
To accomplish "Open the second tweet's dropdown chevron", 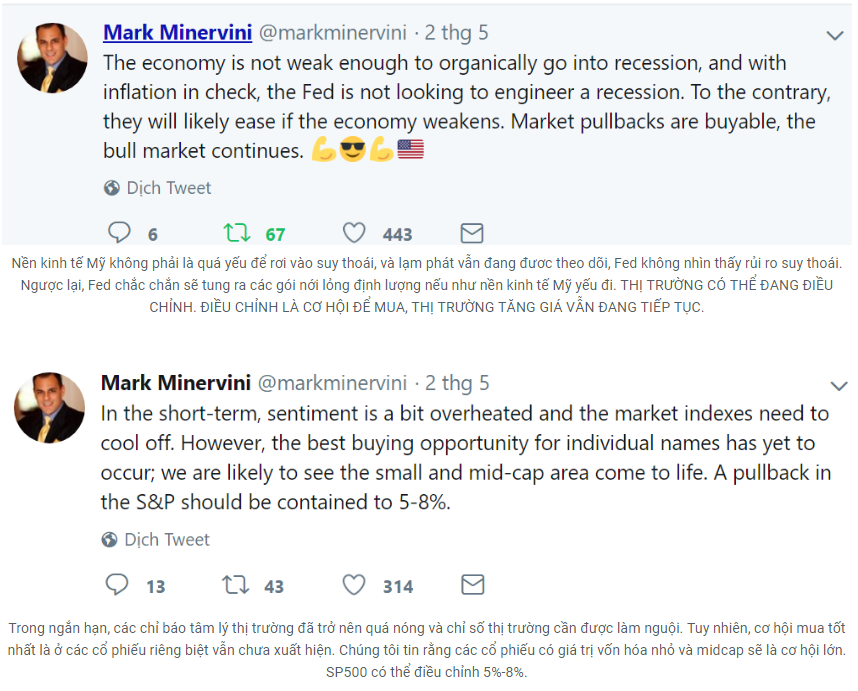I will 838,386.
